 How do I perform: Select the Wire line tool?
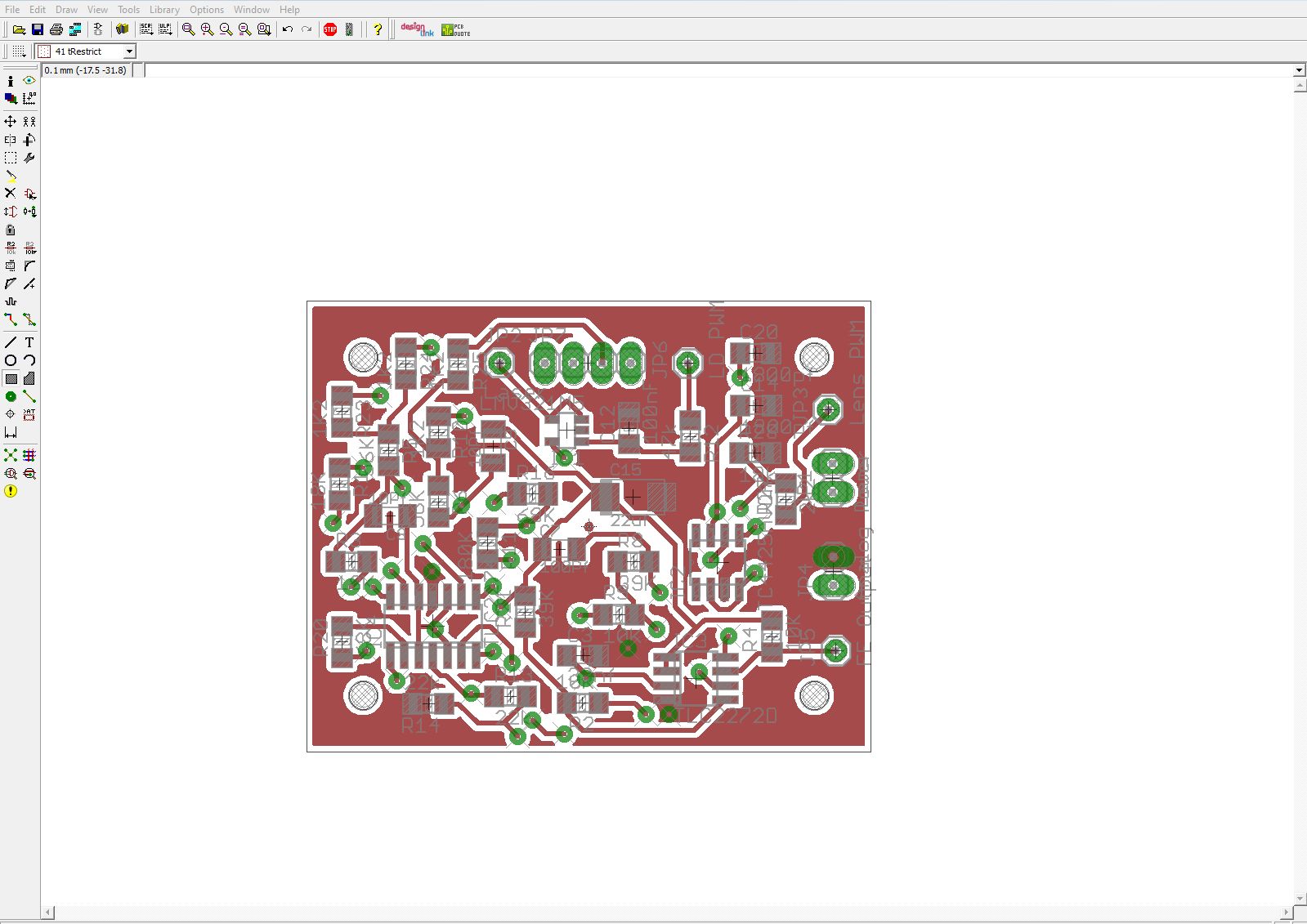[x=11, y=342]
